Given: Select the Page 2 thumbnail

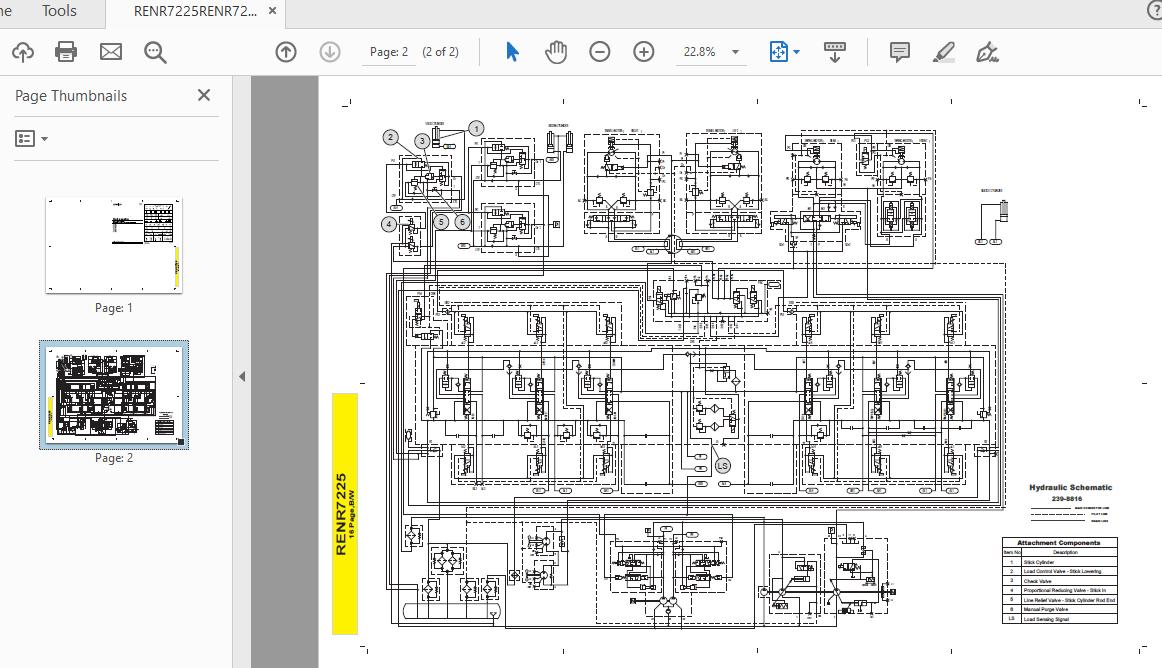Looking at the screenshot, I should (114, 395).
